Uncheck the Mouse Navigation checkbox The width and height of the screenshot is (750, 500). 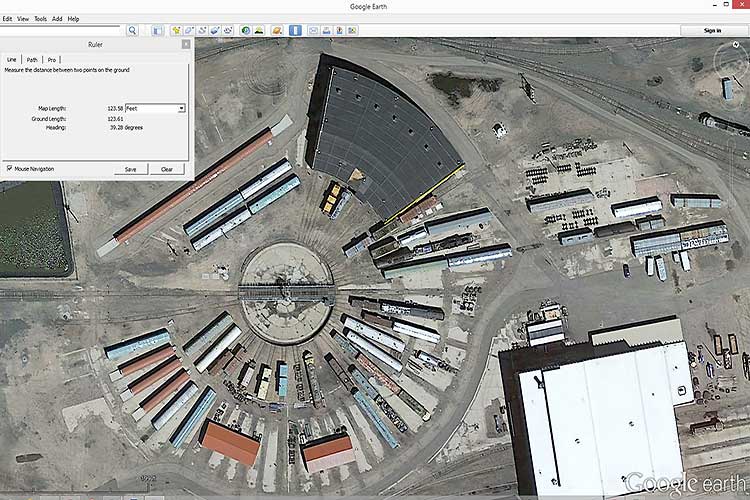pyautogui.click(x=9, y=168)
